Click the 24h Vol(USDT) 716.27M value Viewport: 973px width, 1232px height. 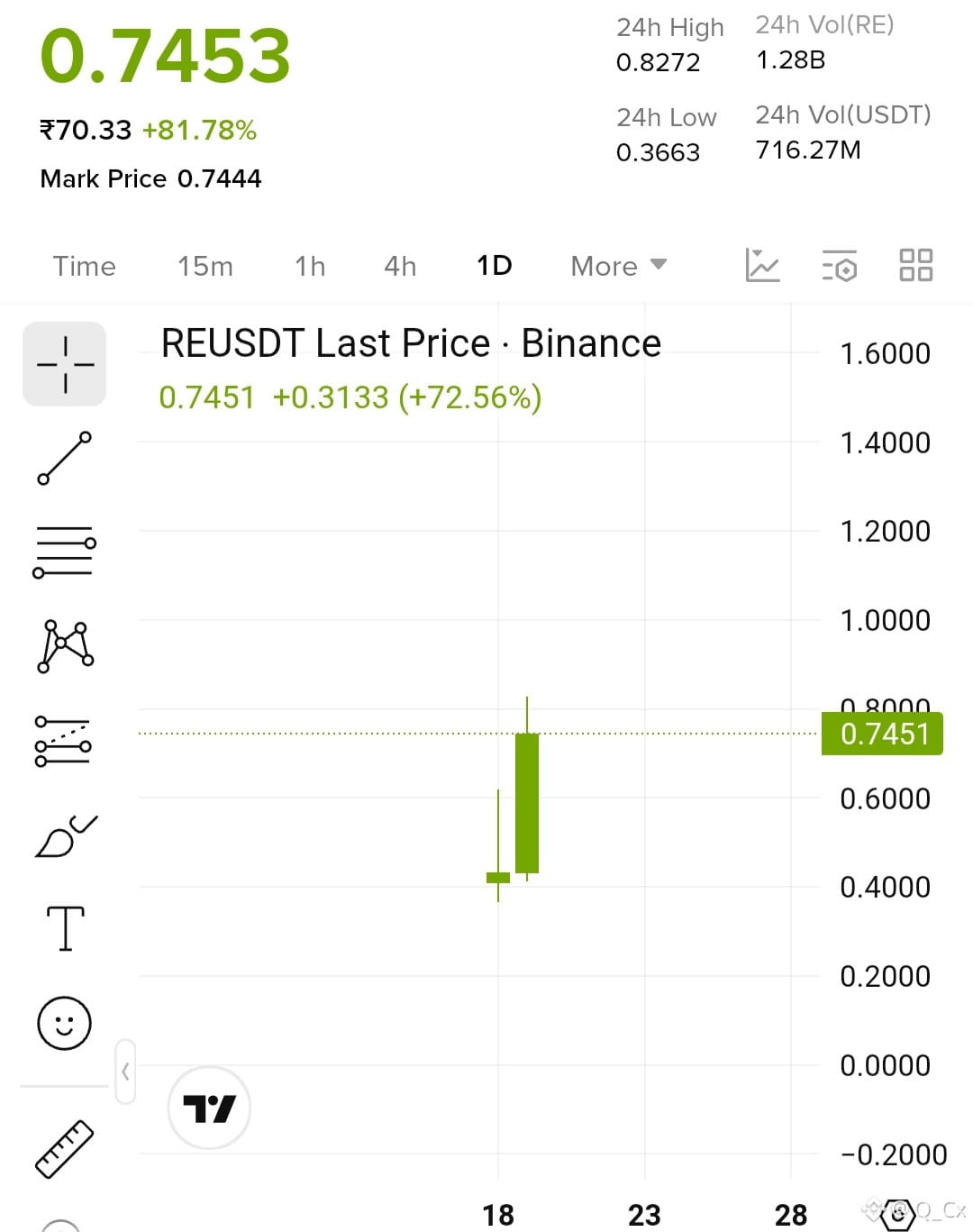point(807,150)
